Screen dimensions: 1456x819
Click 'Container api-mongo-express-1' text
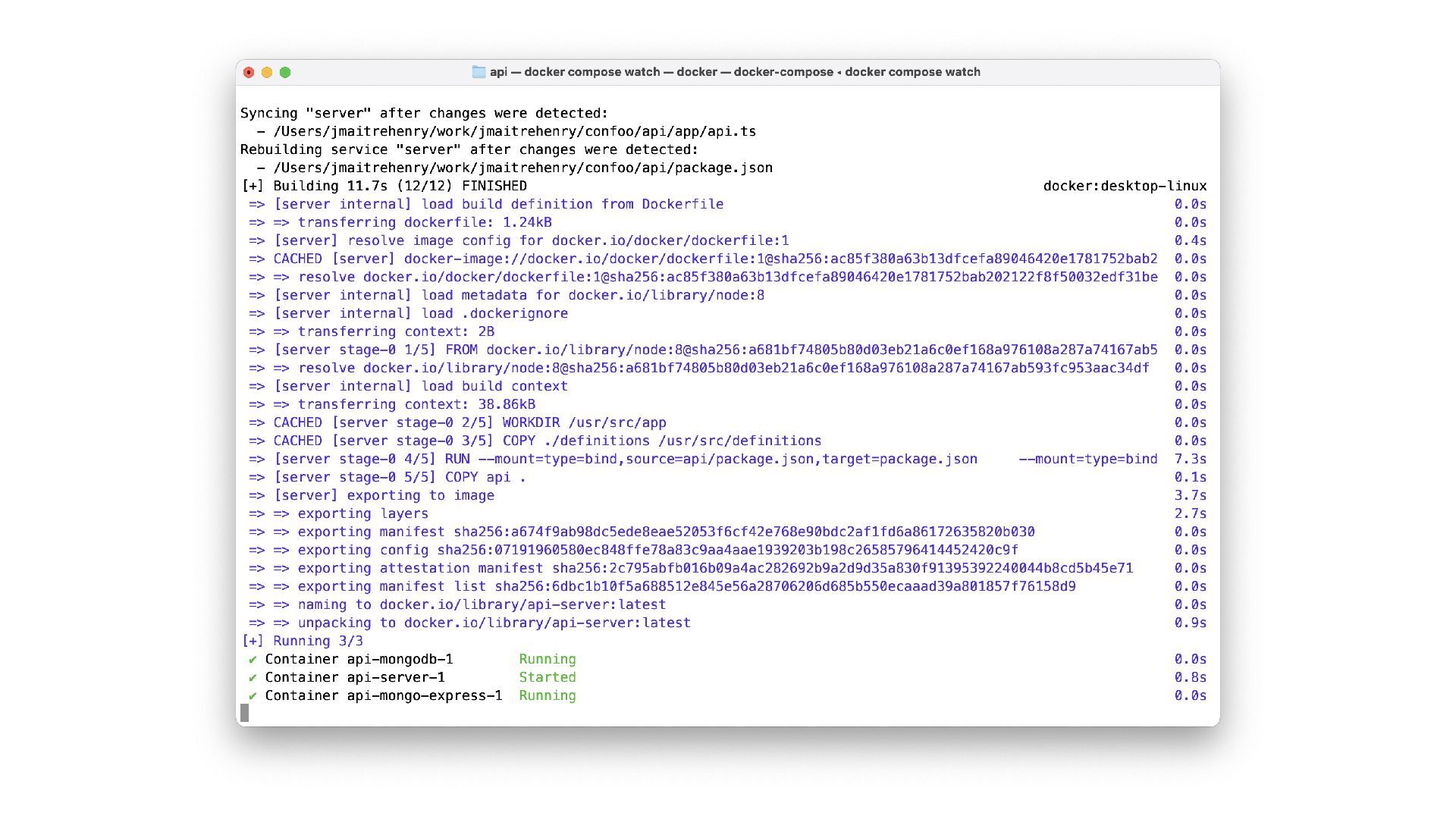tap(384, 695)
